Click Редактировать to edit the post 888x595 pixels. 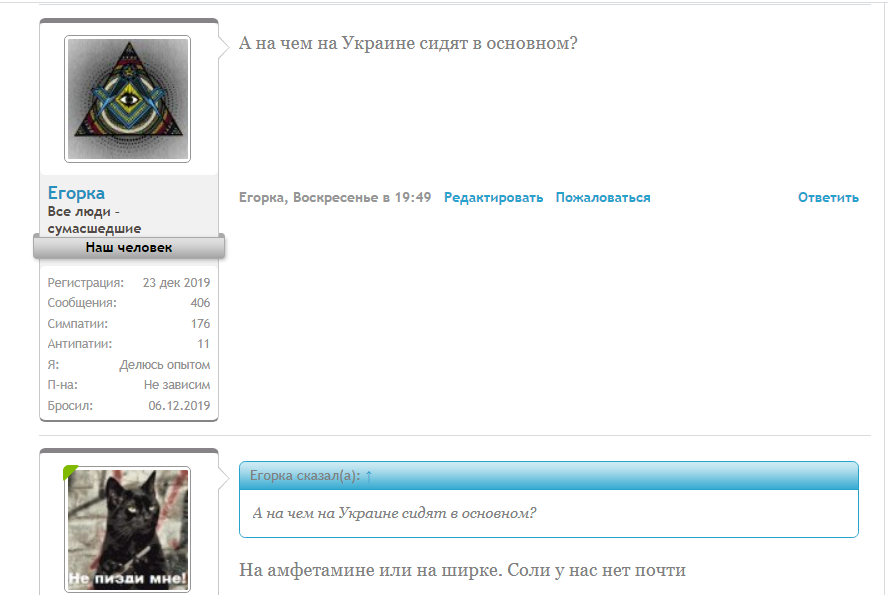(494, 197)
